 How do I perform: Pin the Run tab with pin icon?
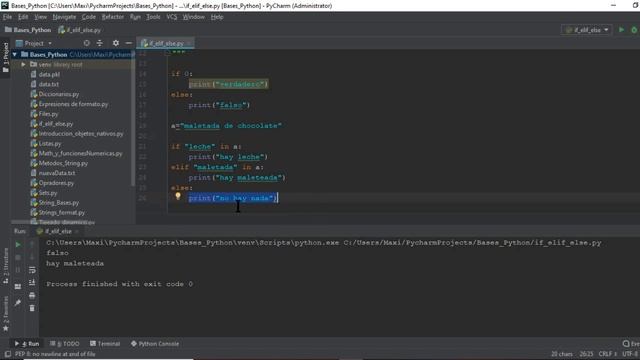pos(18,302)
